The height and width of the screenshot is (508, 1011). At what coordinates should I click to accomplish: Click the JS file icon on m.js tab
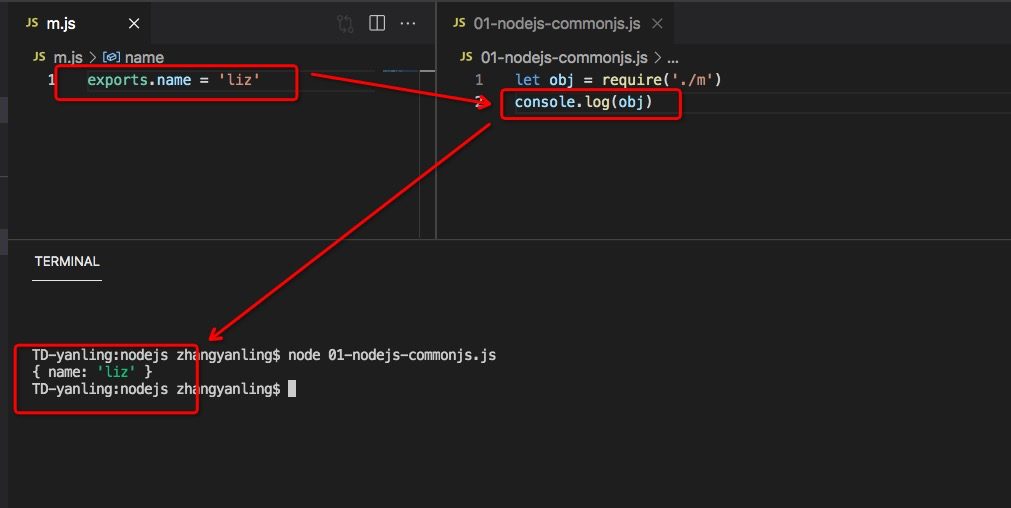pos(32,23)
